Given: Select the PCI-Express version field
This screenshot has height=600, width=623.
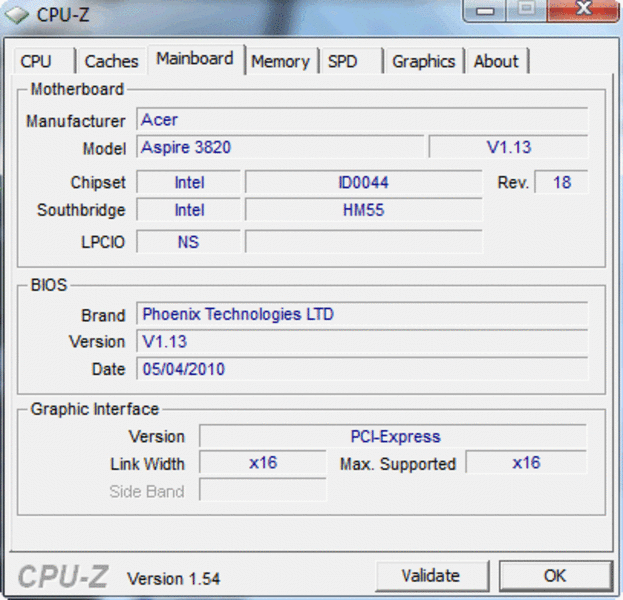Looking at the screenshot, I should [393, 436].
